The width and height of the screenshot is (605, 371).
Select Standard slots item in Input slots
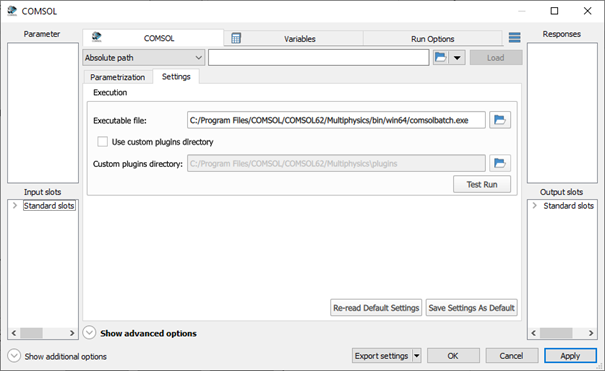(x=49, y=206)
